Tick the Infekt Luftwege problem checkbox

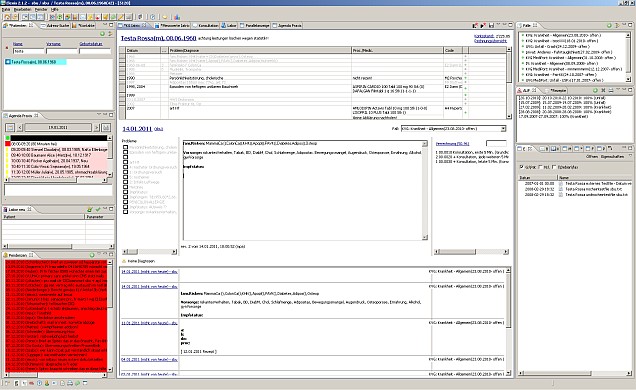coord(126,182)
